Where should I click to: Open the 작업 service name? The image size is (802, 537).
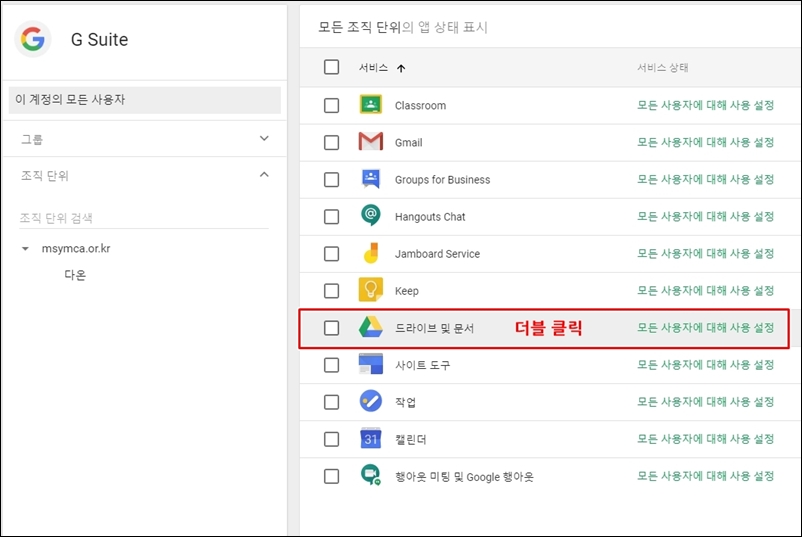[x=405, y=402]
